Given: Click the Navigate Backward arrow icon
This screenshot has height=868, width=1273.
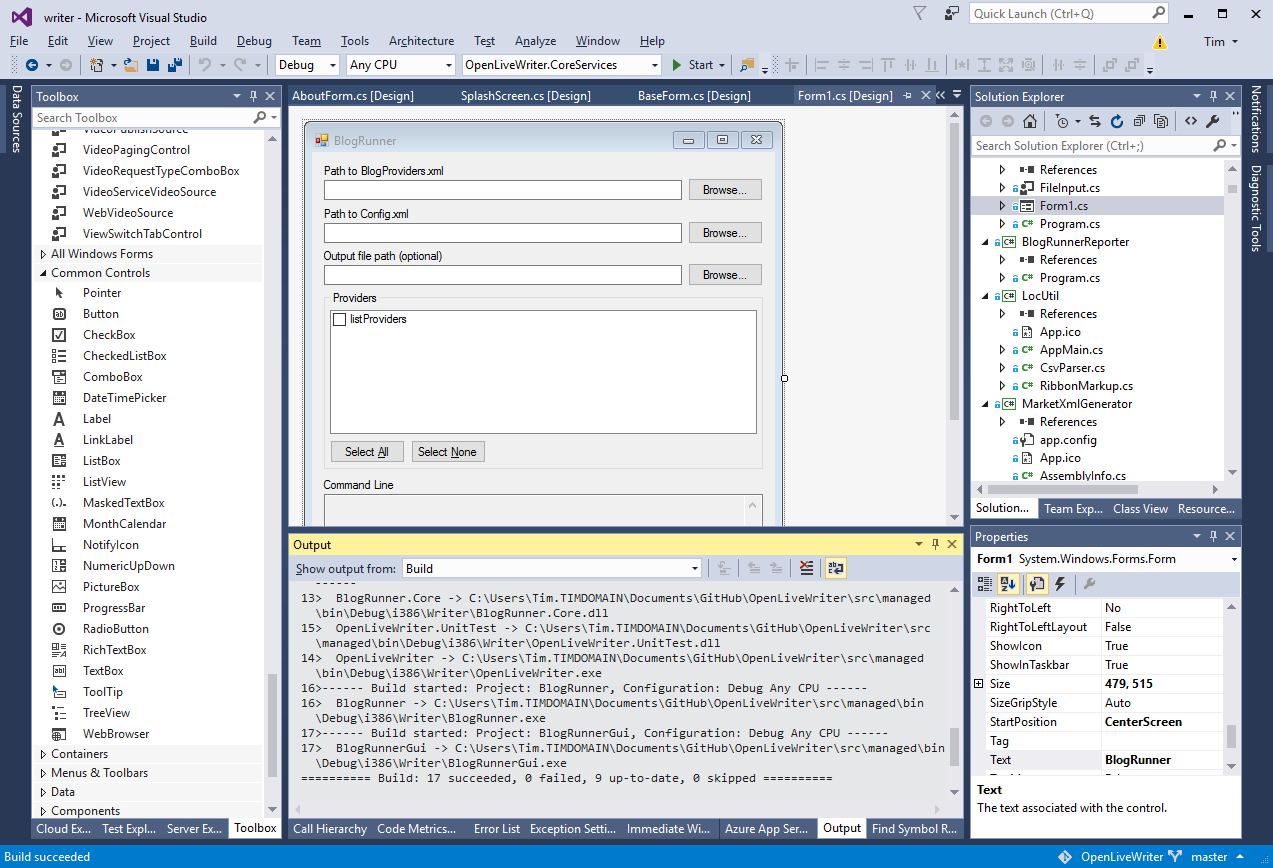Looking at the screenshot, I should pos(32,65).
